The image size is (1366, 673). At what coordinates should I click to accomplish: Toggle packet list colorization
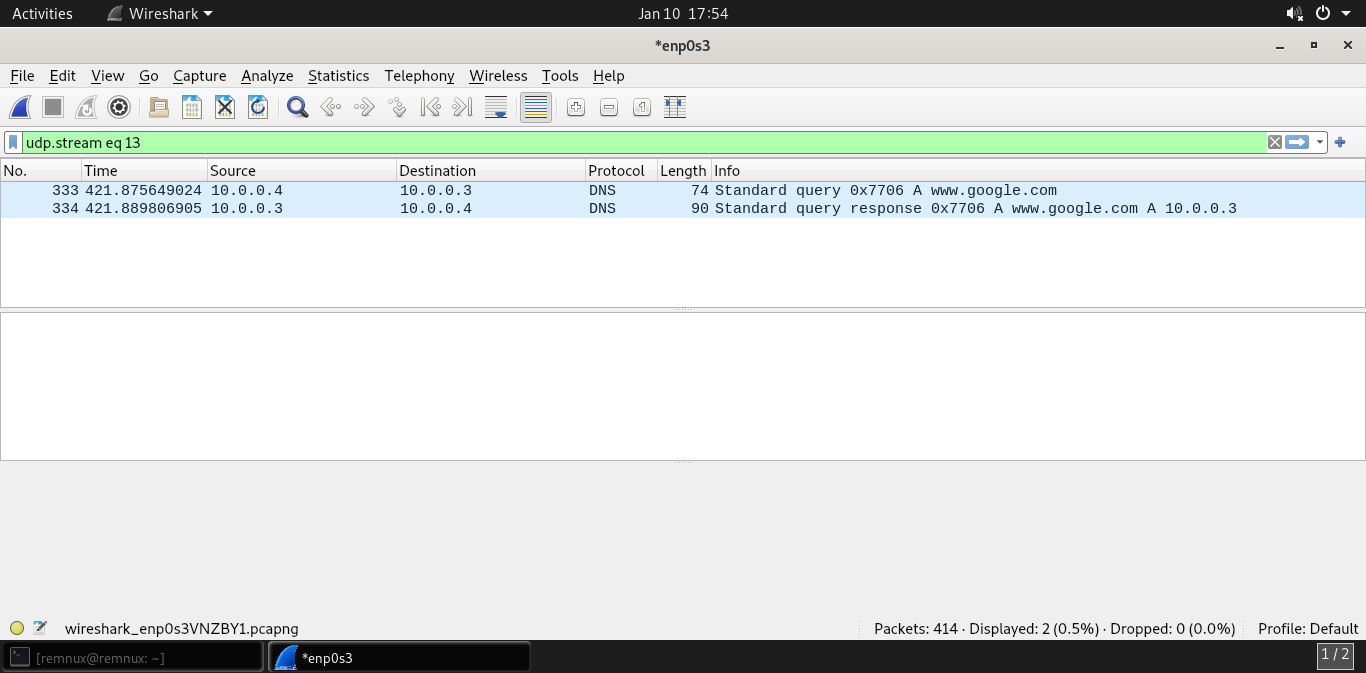coord(535,107)
